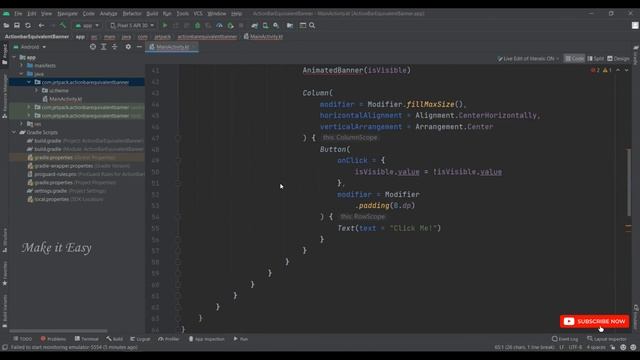Switch editor to Split view mode
Viewport: 640px width, 360px height.
pyautogui.click(x=596, y=58)
